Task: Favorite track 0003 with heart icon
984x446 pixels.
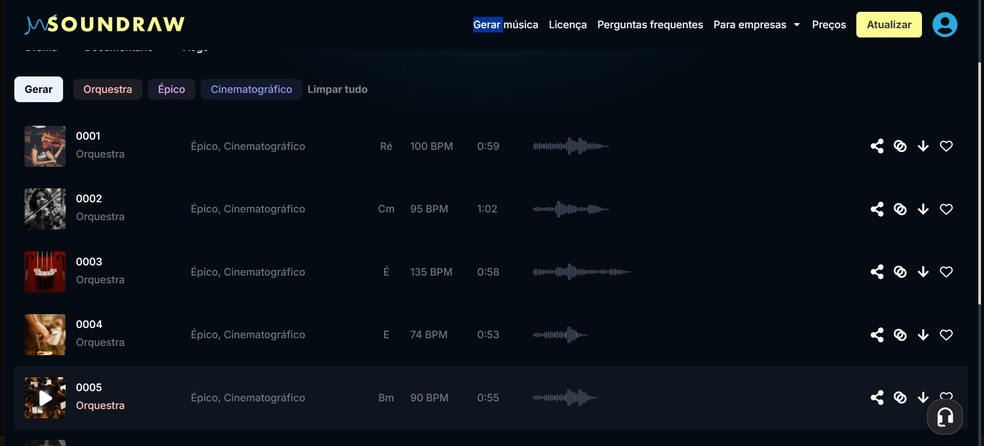Action: point(946,272)
